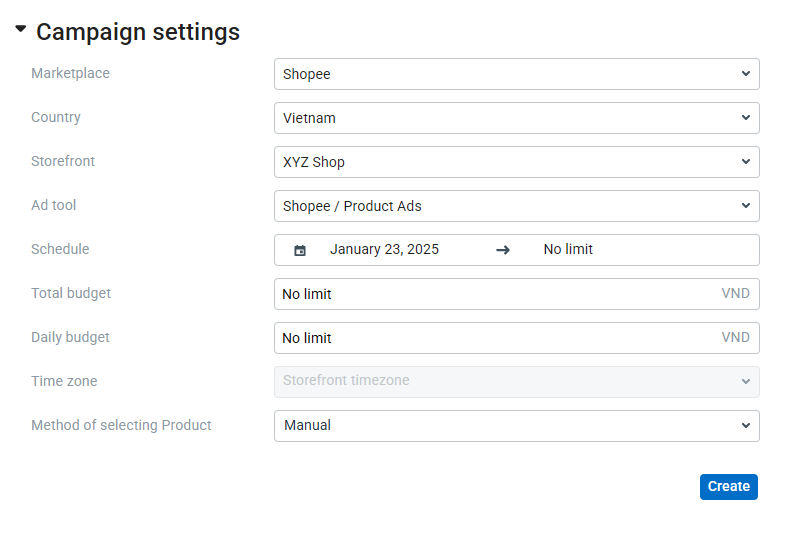
Task: Click the Time zone dropdown field
Action: (516, 381)
